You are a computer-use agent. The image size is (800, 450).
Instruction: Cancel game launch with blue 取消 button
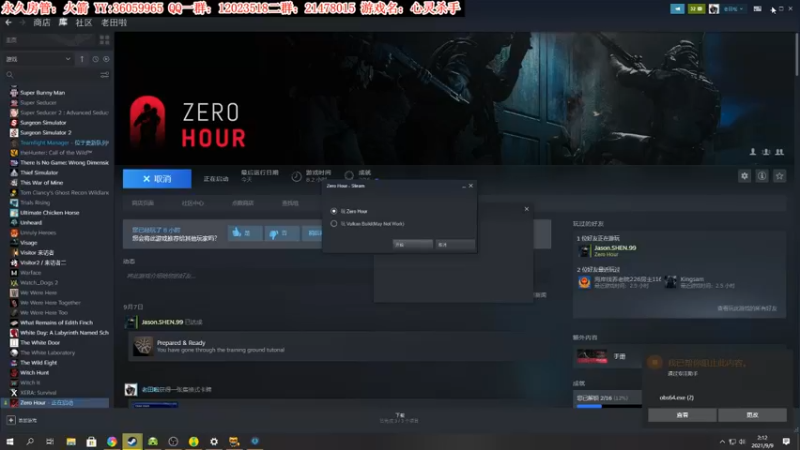[x=157, y=179]
